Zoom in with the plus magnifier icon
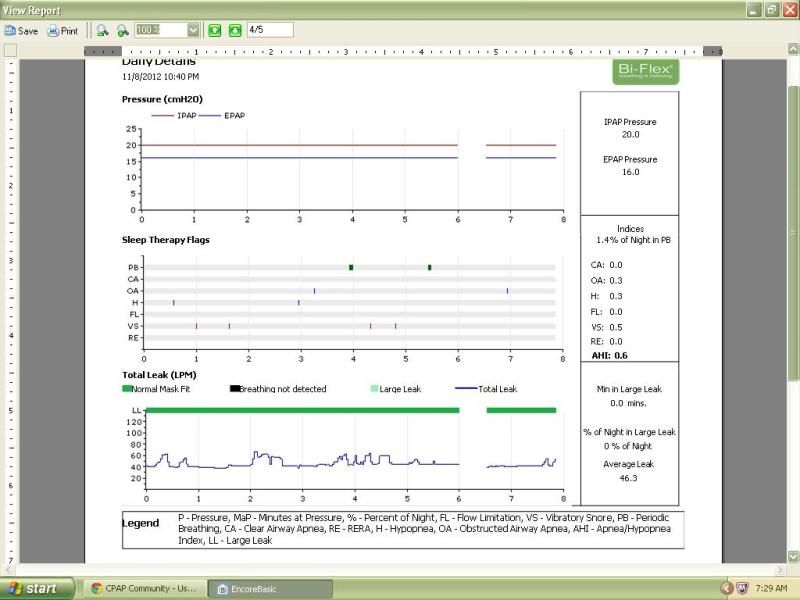Viewport: 800px width, 600px height. [x=122, y=31]
